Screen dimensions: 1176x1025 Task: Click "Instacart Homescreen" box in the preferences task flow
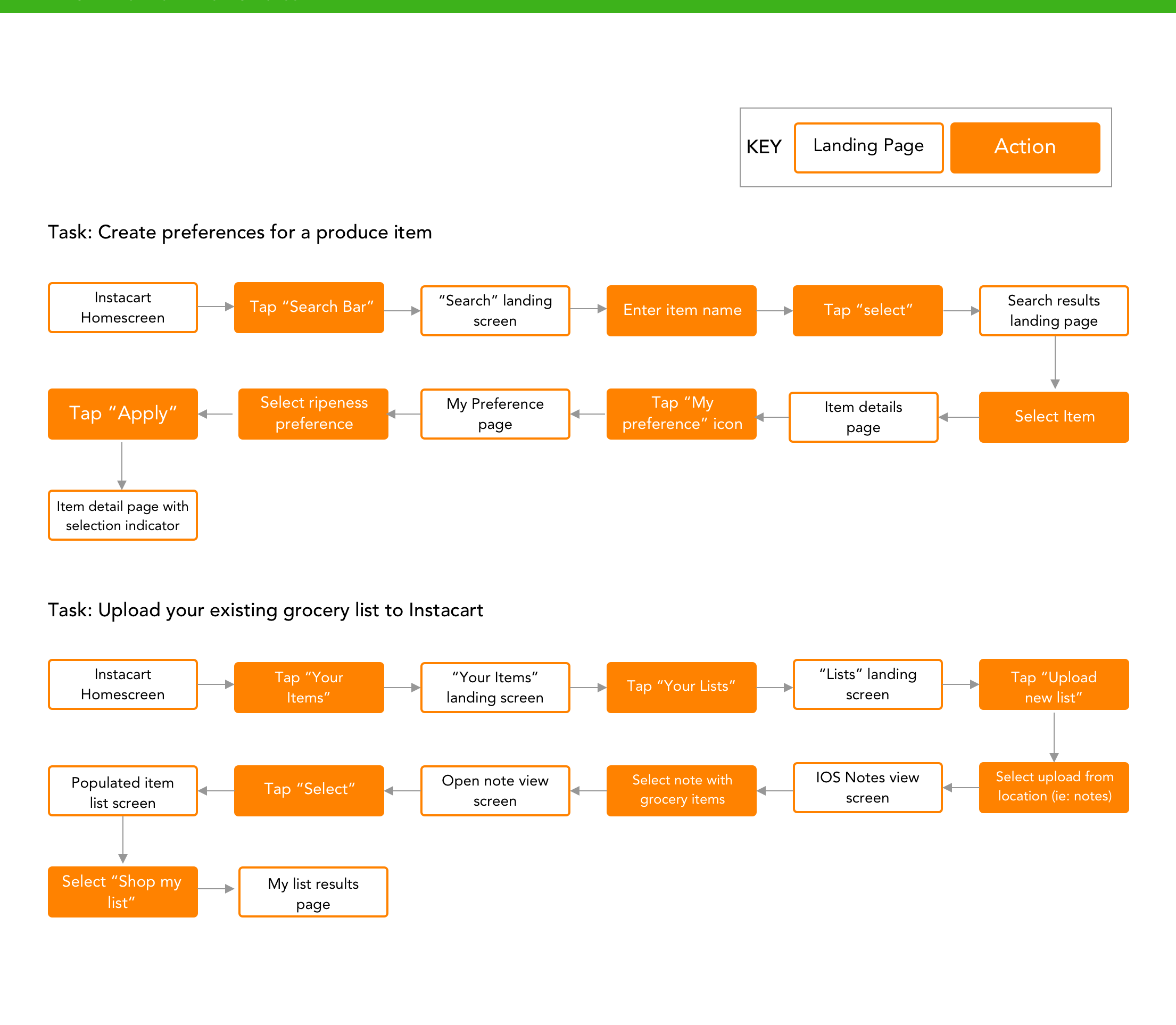click(x=123, y=308)
